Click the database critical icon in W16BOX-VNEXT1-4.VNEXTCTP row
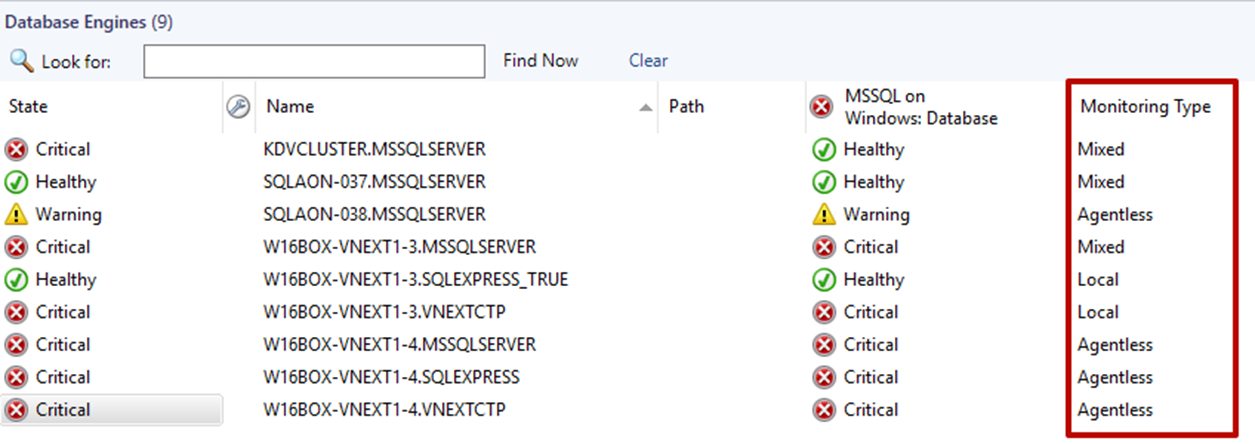 click(x=824, y=410)
